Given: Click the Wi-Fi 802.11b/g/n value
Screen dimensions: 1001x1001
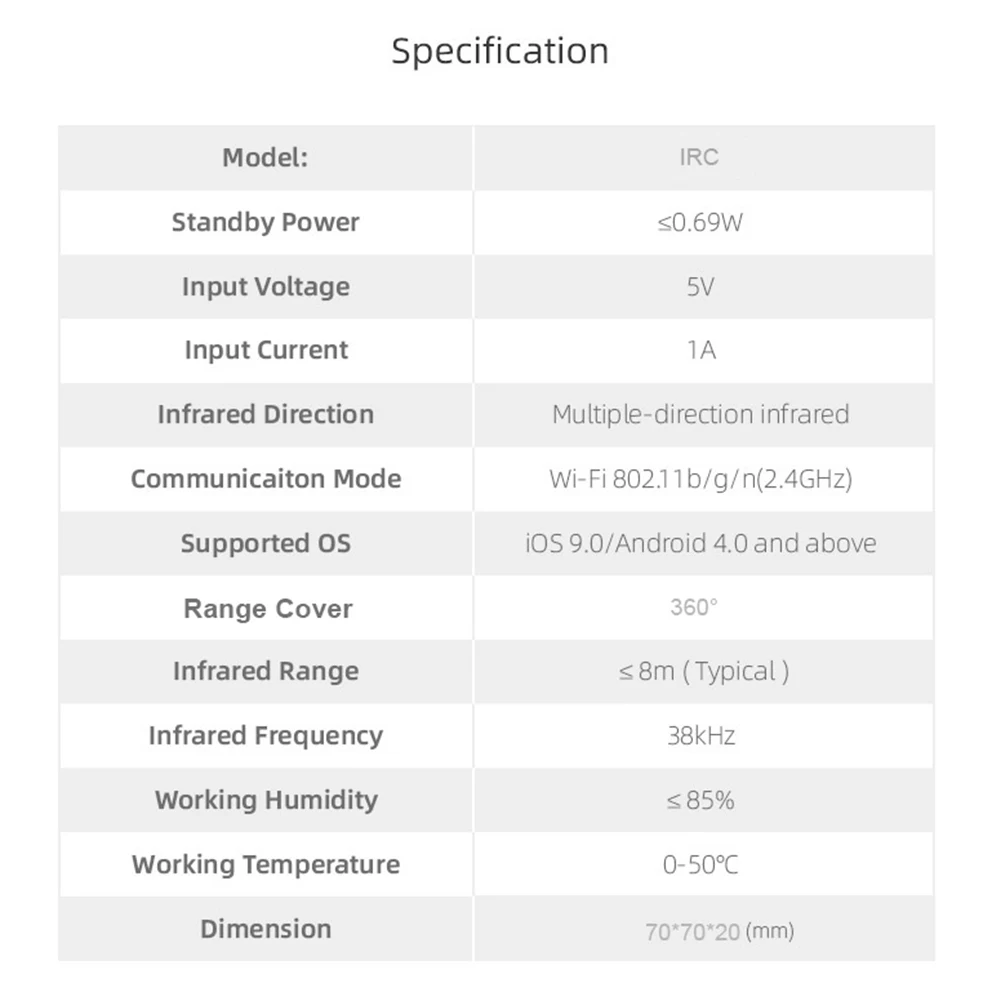Looking at the screenshot, I should click(x=700, y=479).
